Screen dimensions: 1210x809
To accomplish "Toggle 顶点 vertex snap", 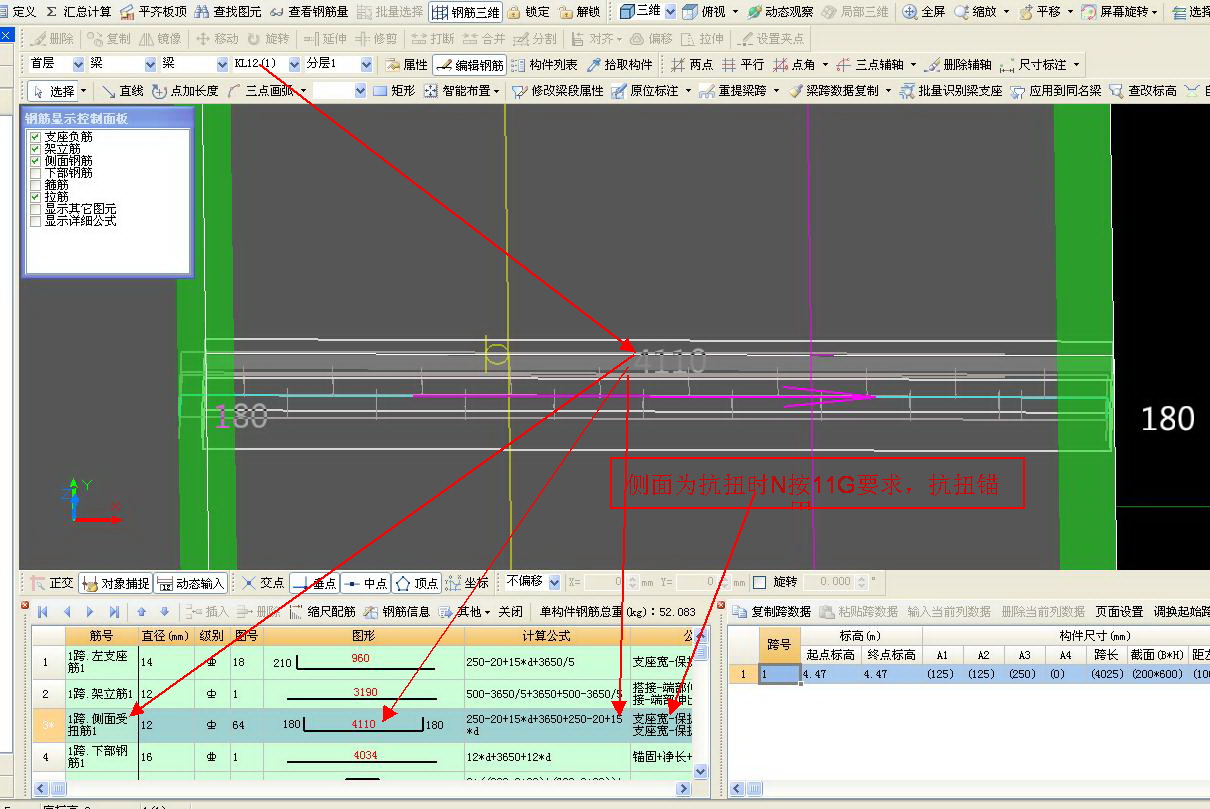I will pos(417,583).
